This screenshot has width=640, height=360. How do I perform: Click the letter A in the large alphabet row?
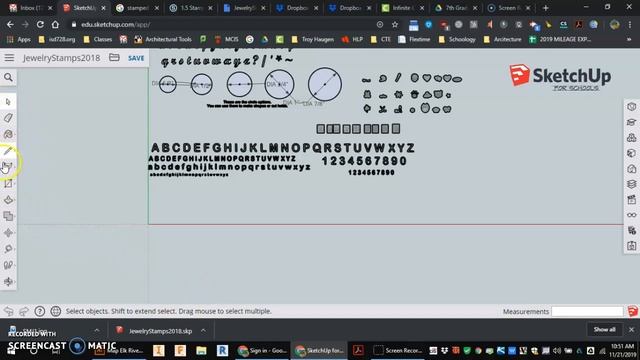156,148
